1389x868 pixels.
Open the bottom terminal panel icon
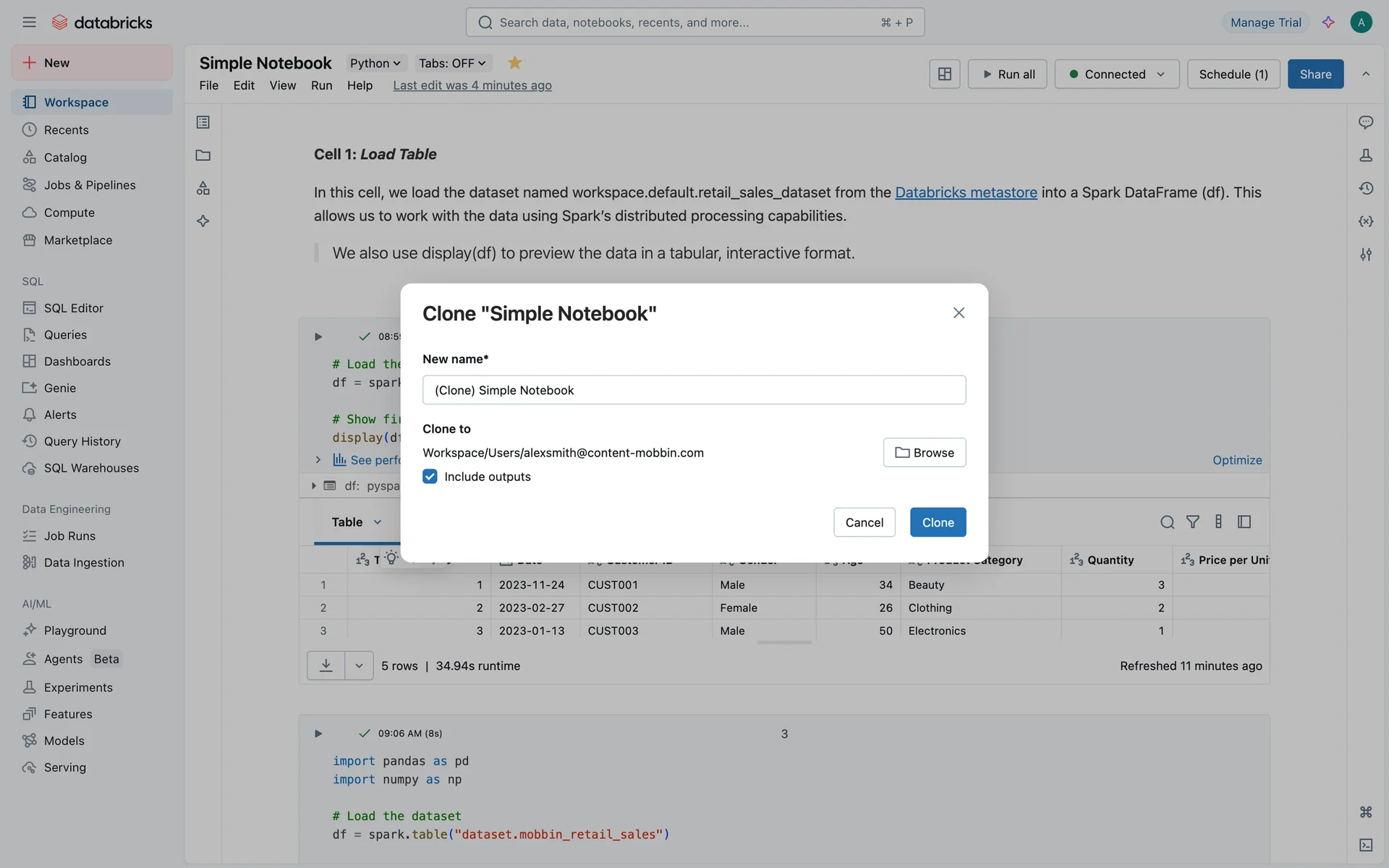(x=1365, y=845)
